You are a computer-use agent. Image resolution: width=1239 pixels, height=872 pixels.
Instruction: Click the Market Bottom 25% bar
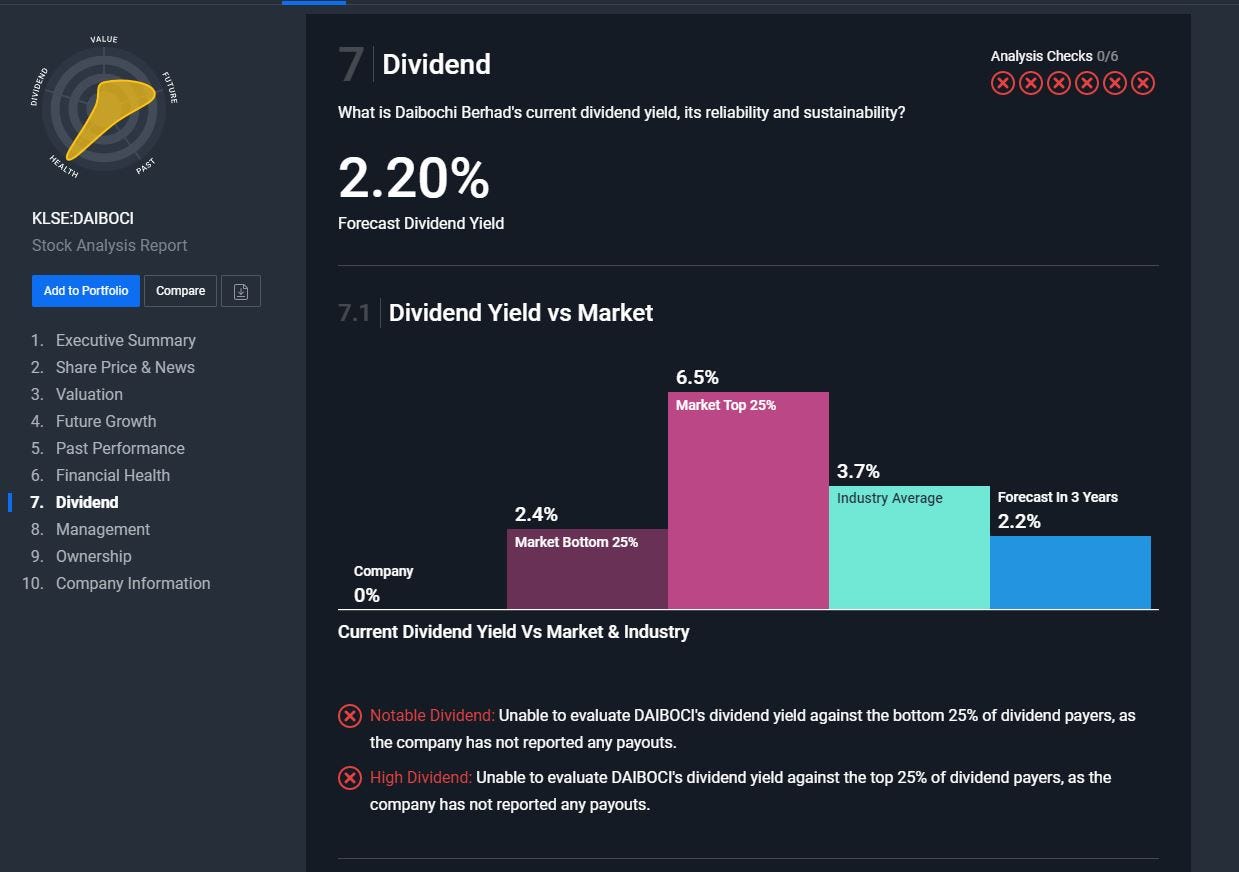(587, 569)
